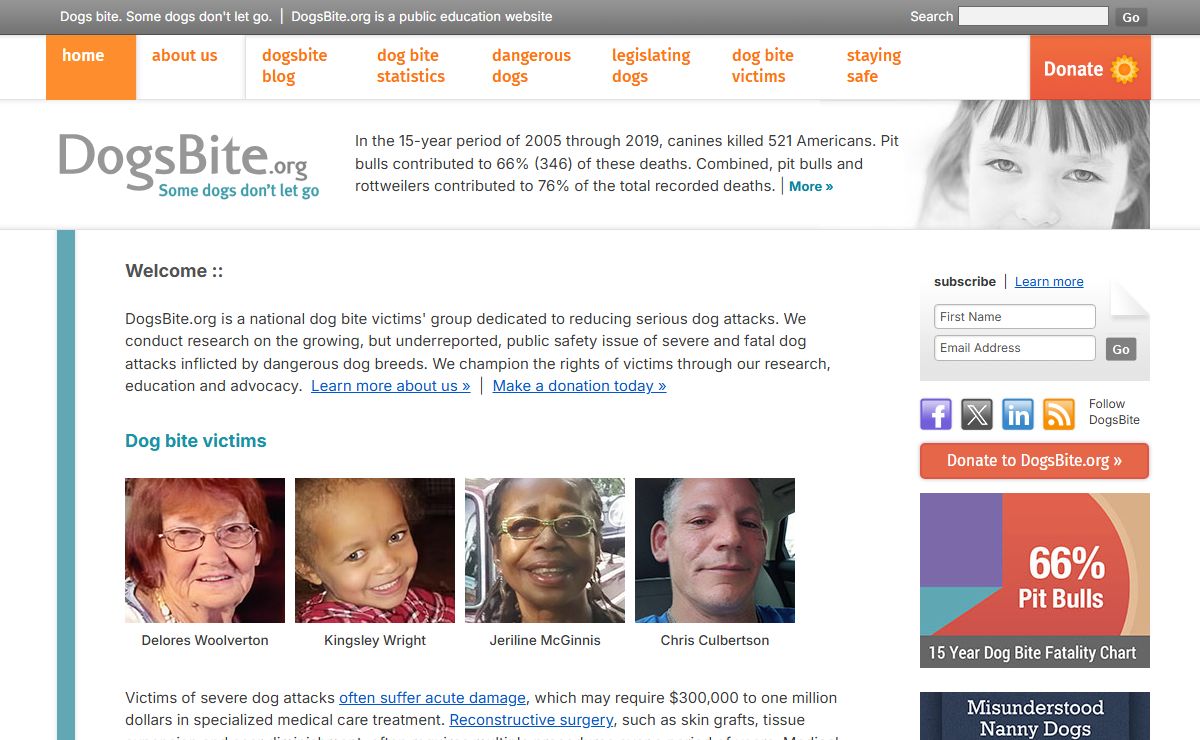Click the First Name subscribe field
Viewport: 1200px width, 740px height.
pyautogui.click(x=1015, y=317)
